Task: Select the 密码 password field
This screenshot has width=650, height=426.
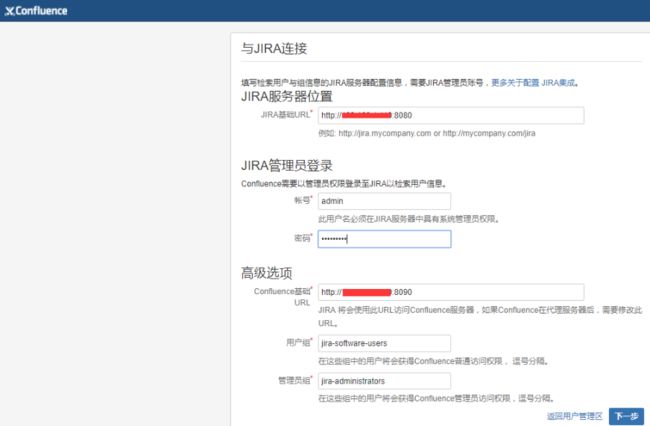Action: pyautogui.click(x=384, y=239)
